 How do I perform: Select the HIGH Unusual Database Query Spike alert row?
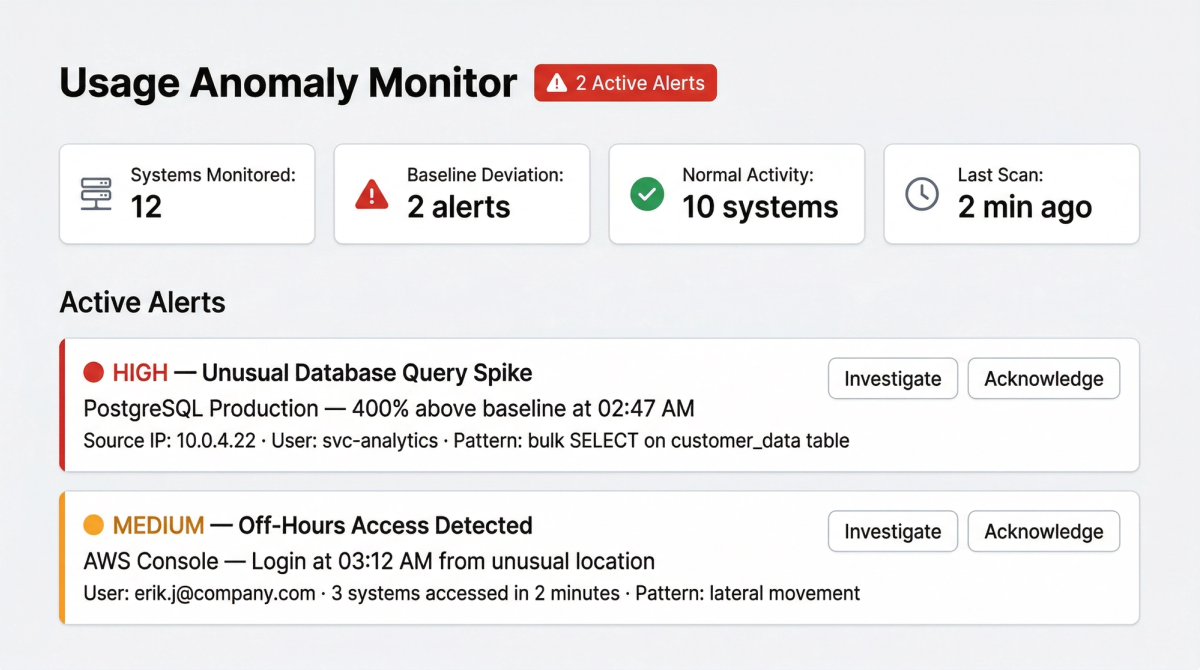tap(450, 405)
